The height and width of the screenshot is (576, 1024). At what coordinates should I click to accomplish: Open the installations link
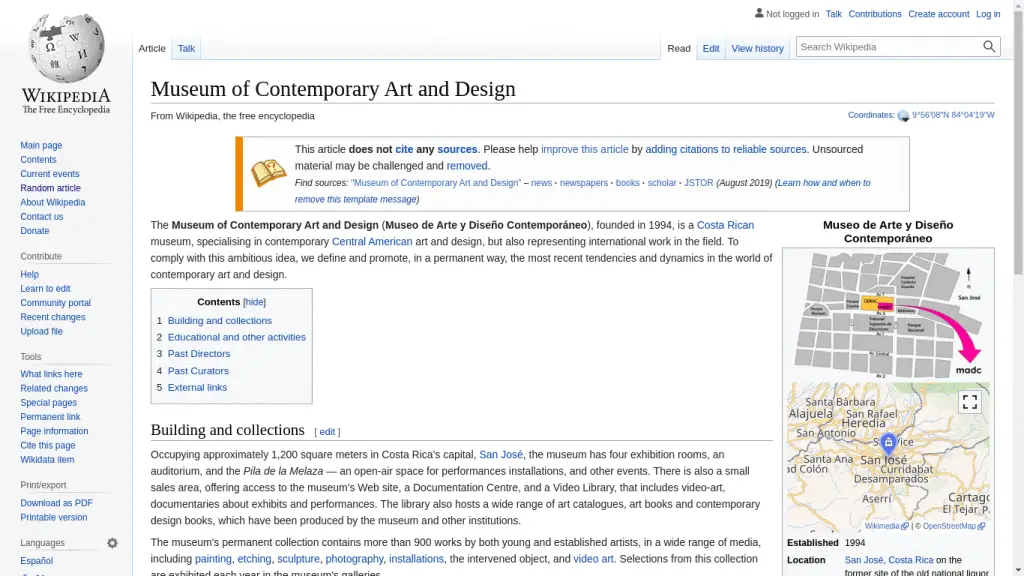[416, 559]
